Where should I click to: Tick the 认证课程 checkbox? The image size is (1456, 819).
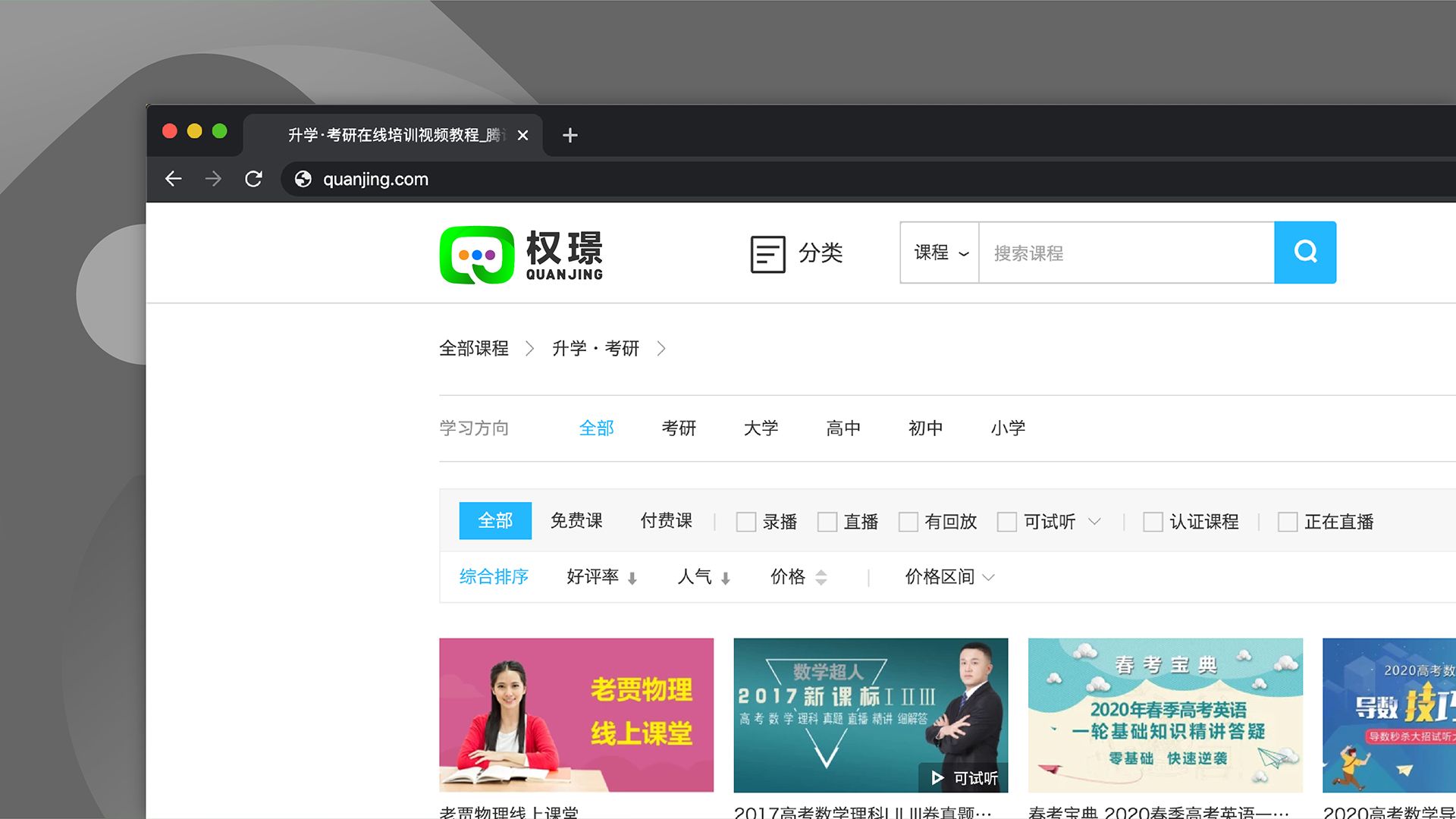click(1153, 522)
